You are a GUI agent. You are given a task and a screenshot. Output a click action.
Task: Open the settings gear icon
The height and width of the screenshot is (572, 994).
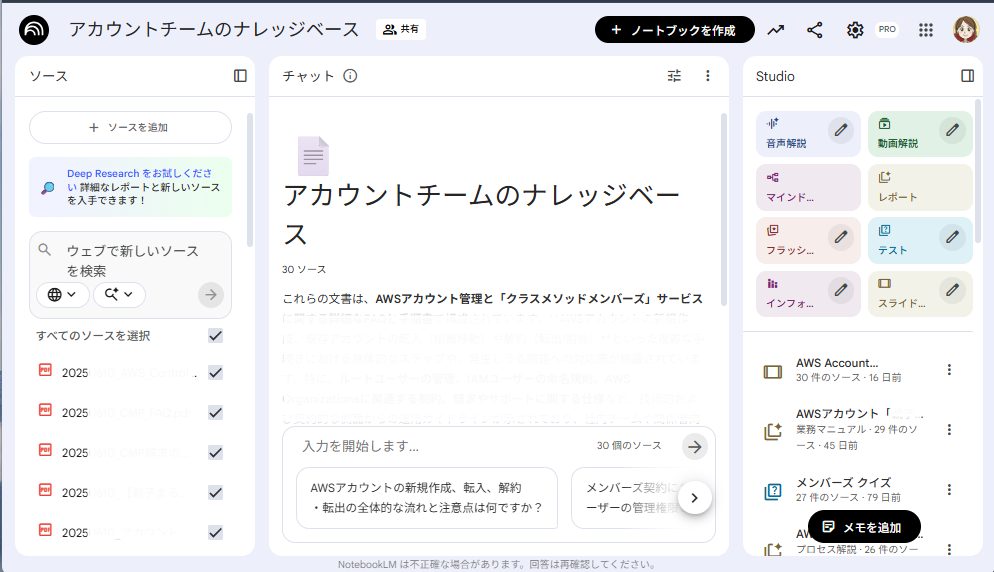(855, 30)
